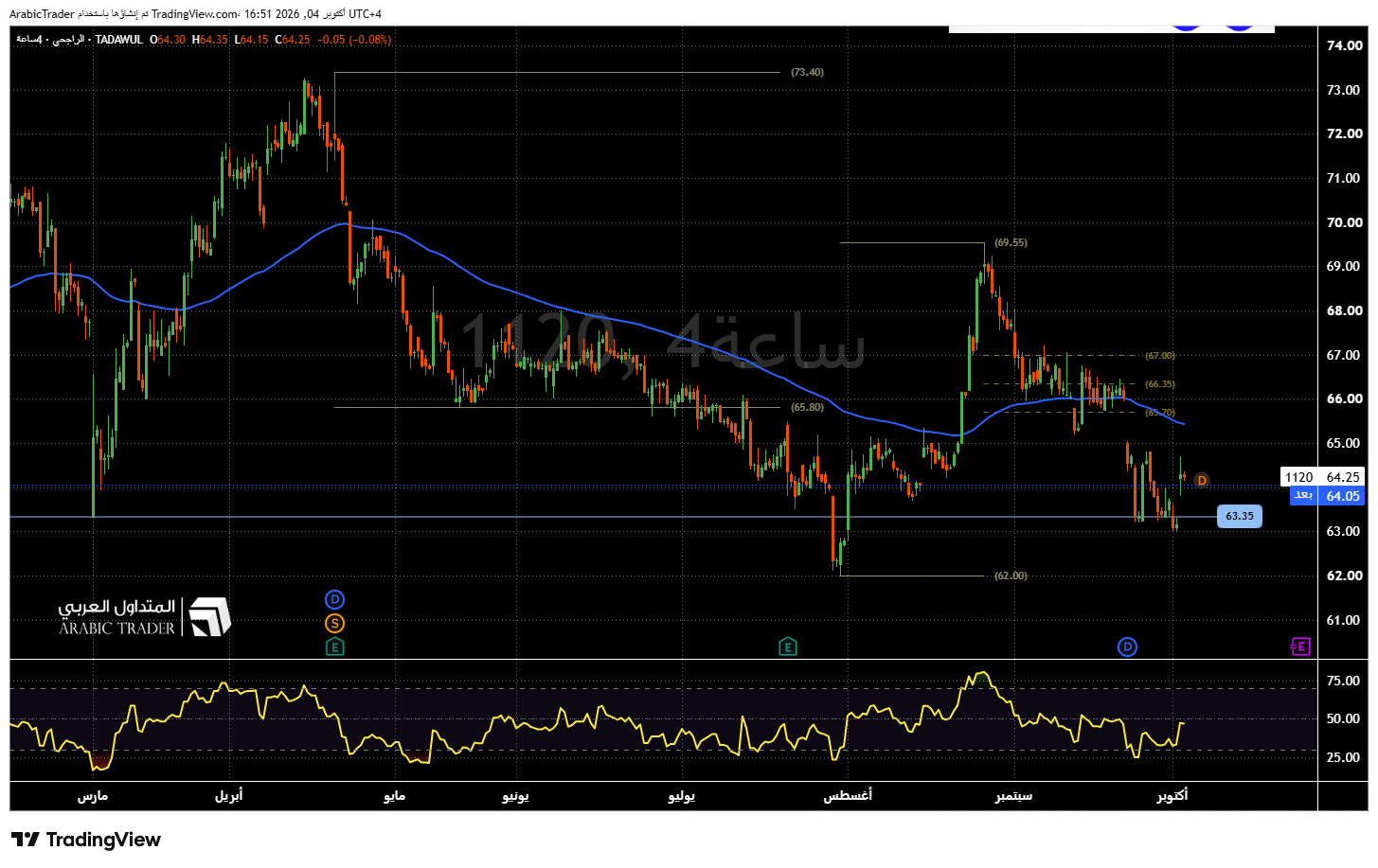Click the blue D marker above the S marker
This screenshot has height=868, width=1378.
click(x=334, y=599)
